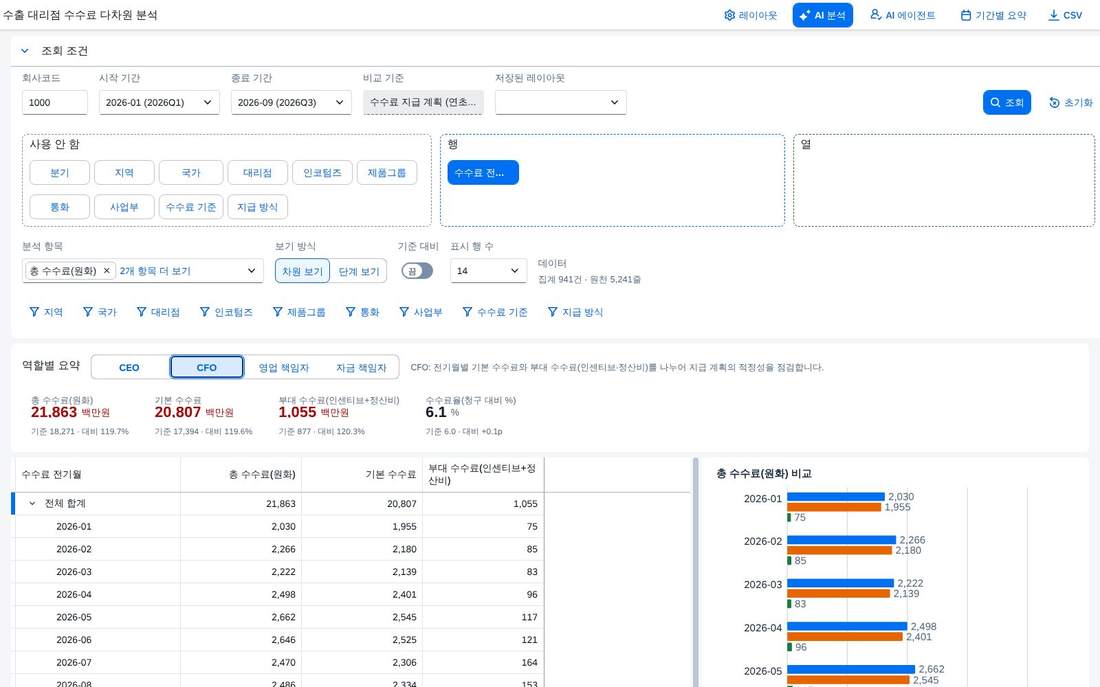Image resolution: width=1100 pixels, height=687 pixels.
Task: Select the 2026-04 table row
Action: click(279, 594)
